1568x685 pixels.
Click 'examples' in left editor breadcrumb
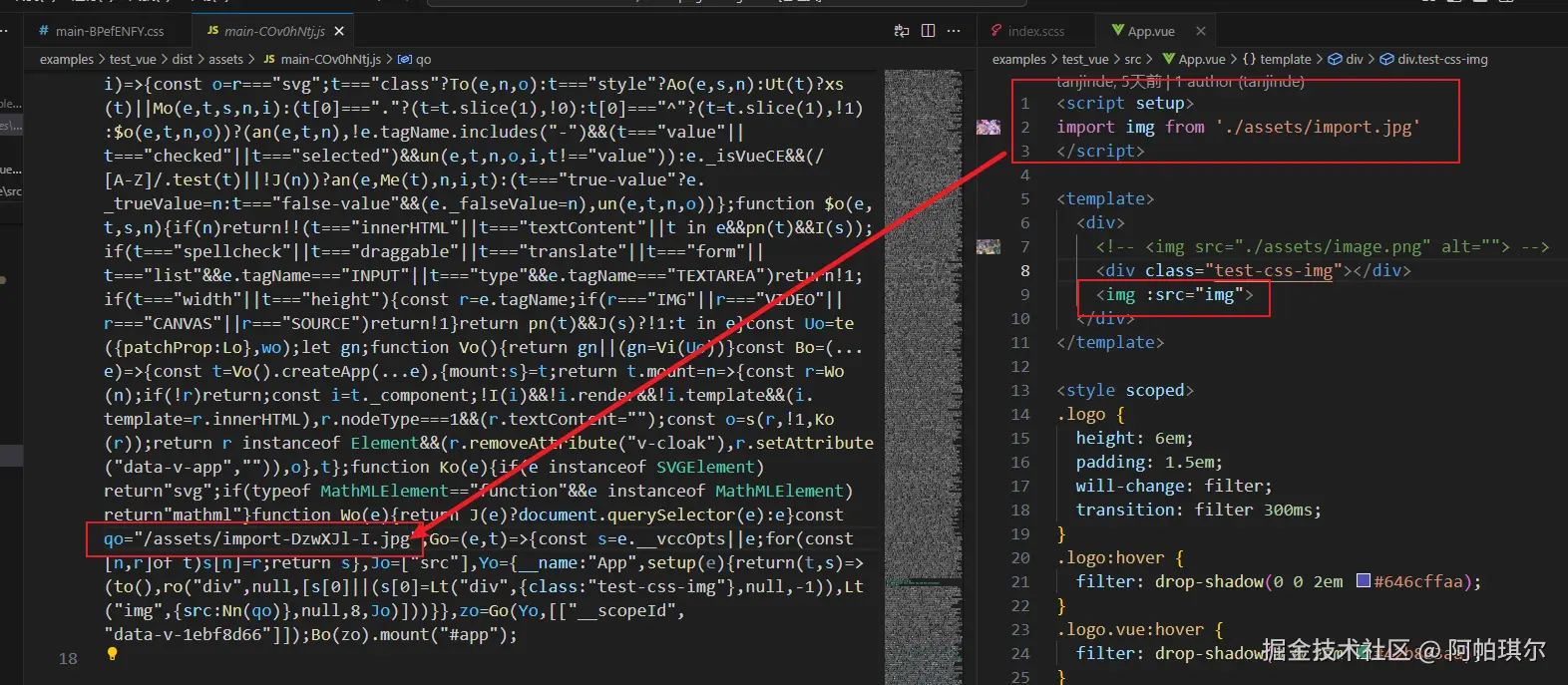[67, 59]
